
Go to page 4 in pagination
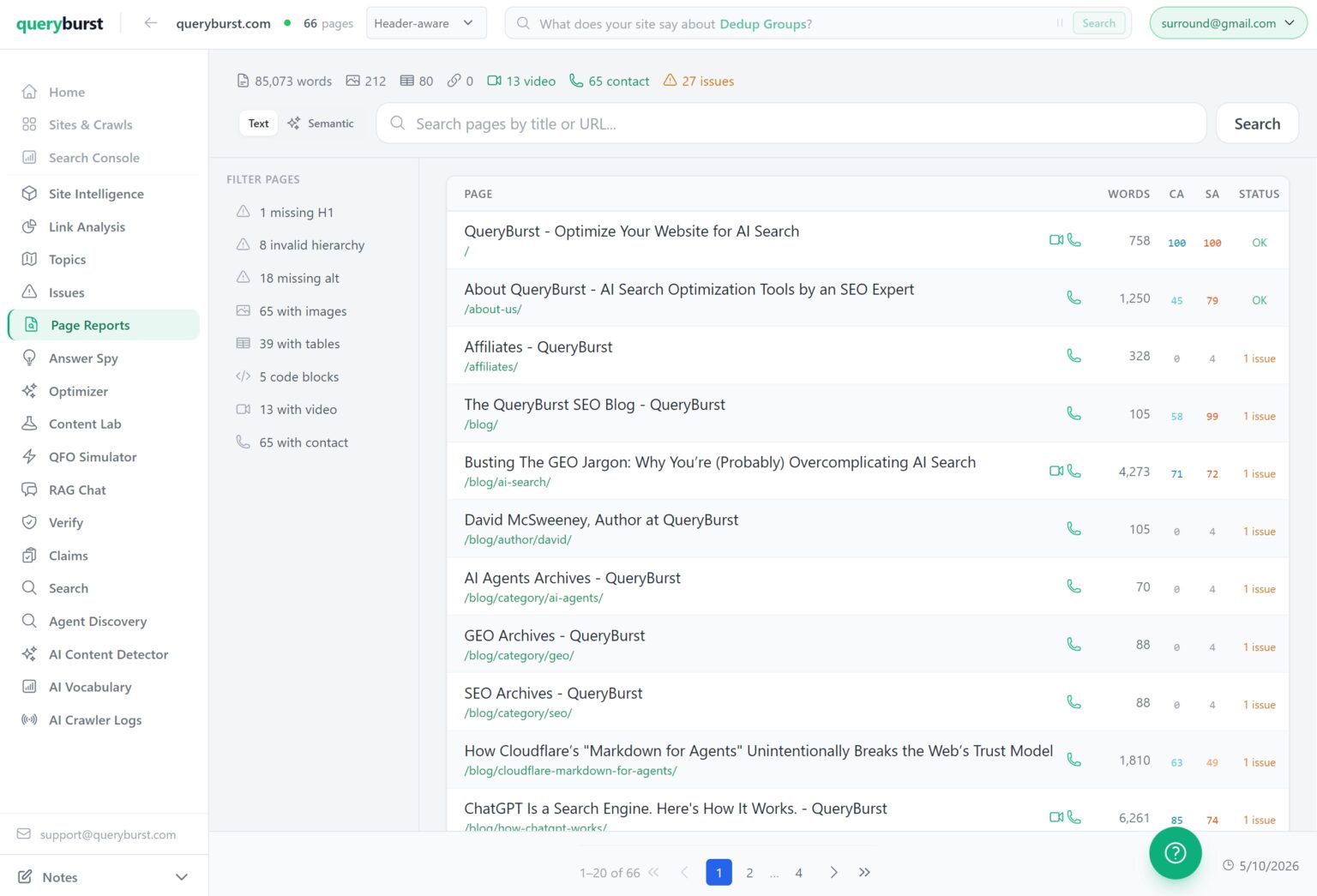tap(798, 872)
